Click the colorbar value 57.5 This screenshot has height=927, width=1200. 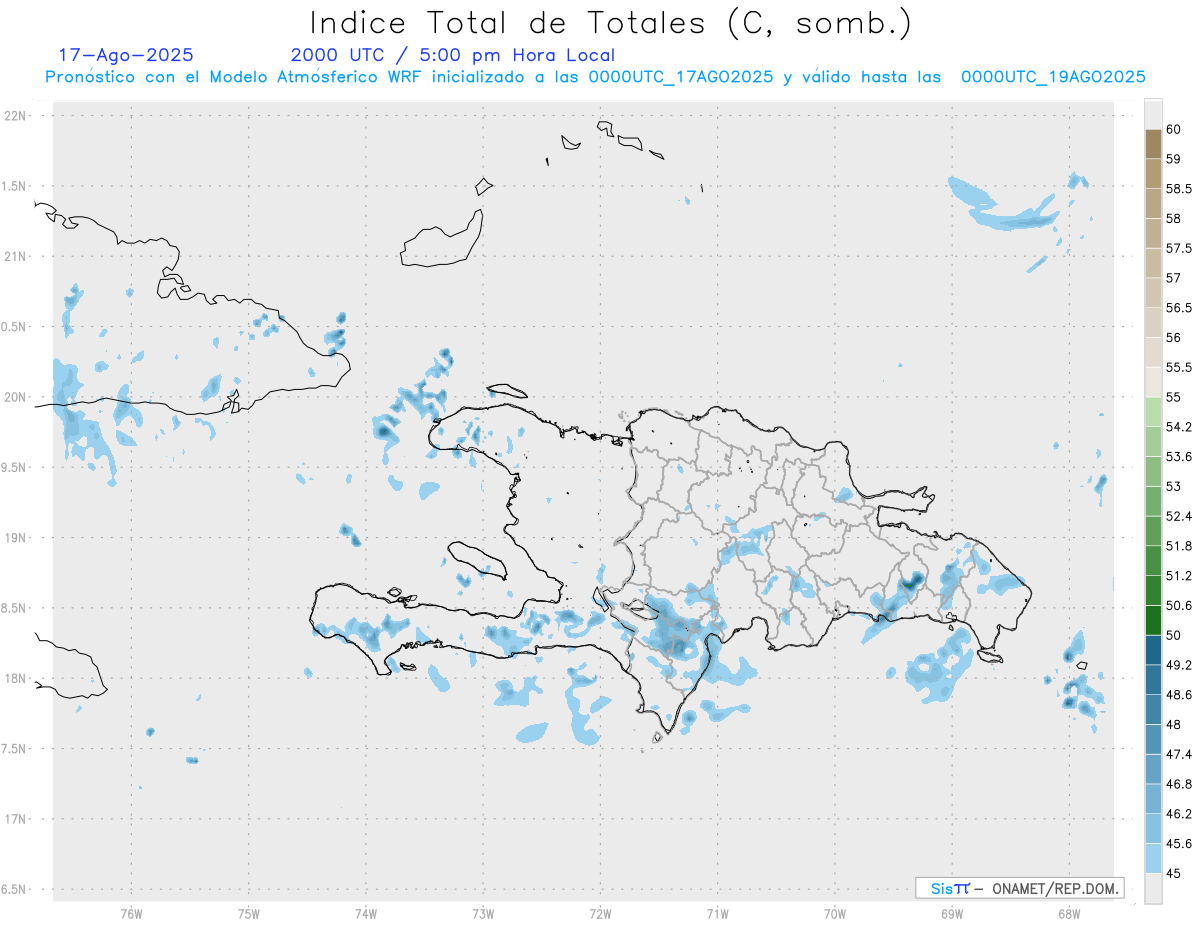click(x=1179, y=248)
